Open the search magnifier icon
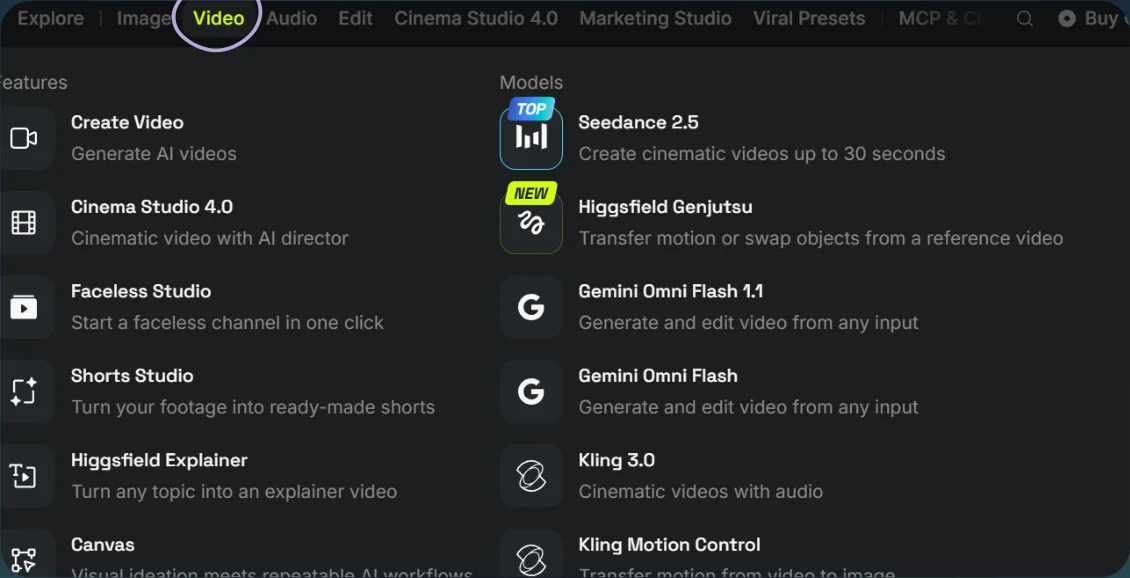 pos(1024,19)
